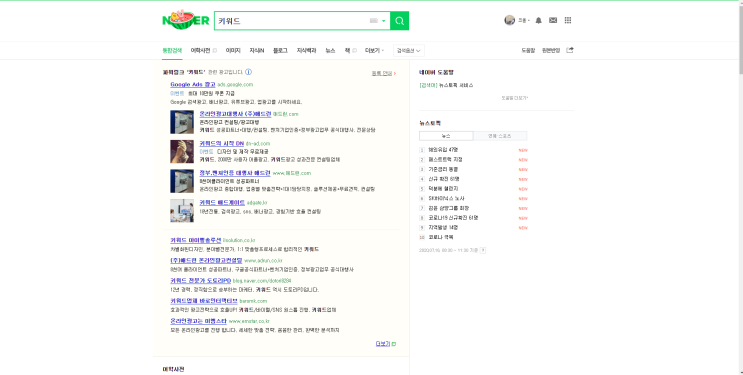This screenshot has height=375, width=743.
Task: Switch to the 어학사전 tab
Action: 200,50
